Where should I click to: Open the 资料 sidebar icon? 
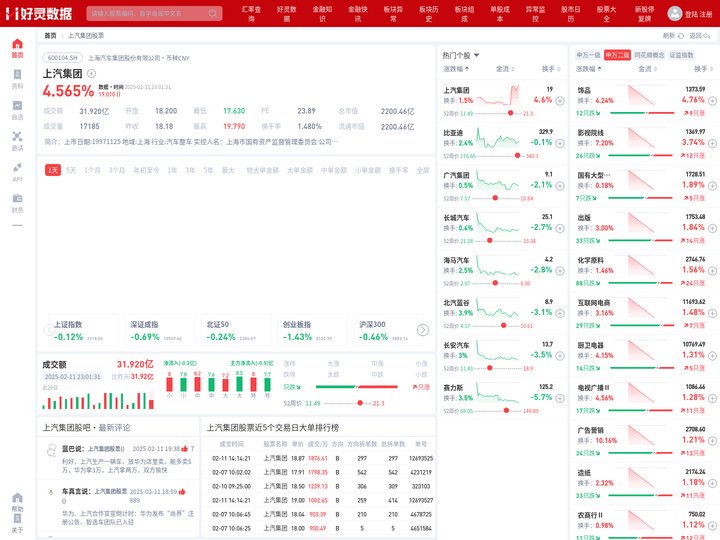coord(17,79)
